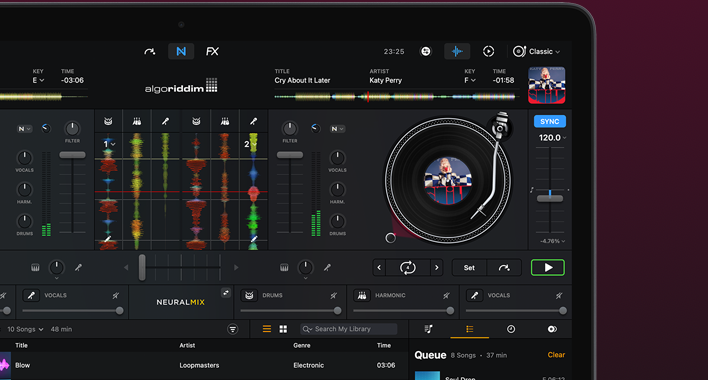This screenshot has width=708, height=380.
Task: Click deck 2 small blue gain knob
Action: 316,129
